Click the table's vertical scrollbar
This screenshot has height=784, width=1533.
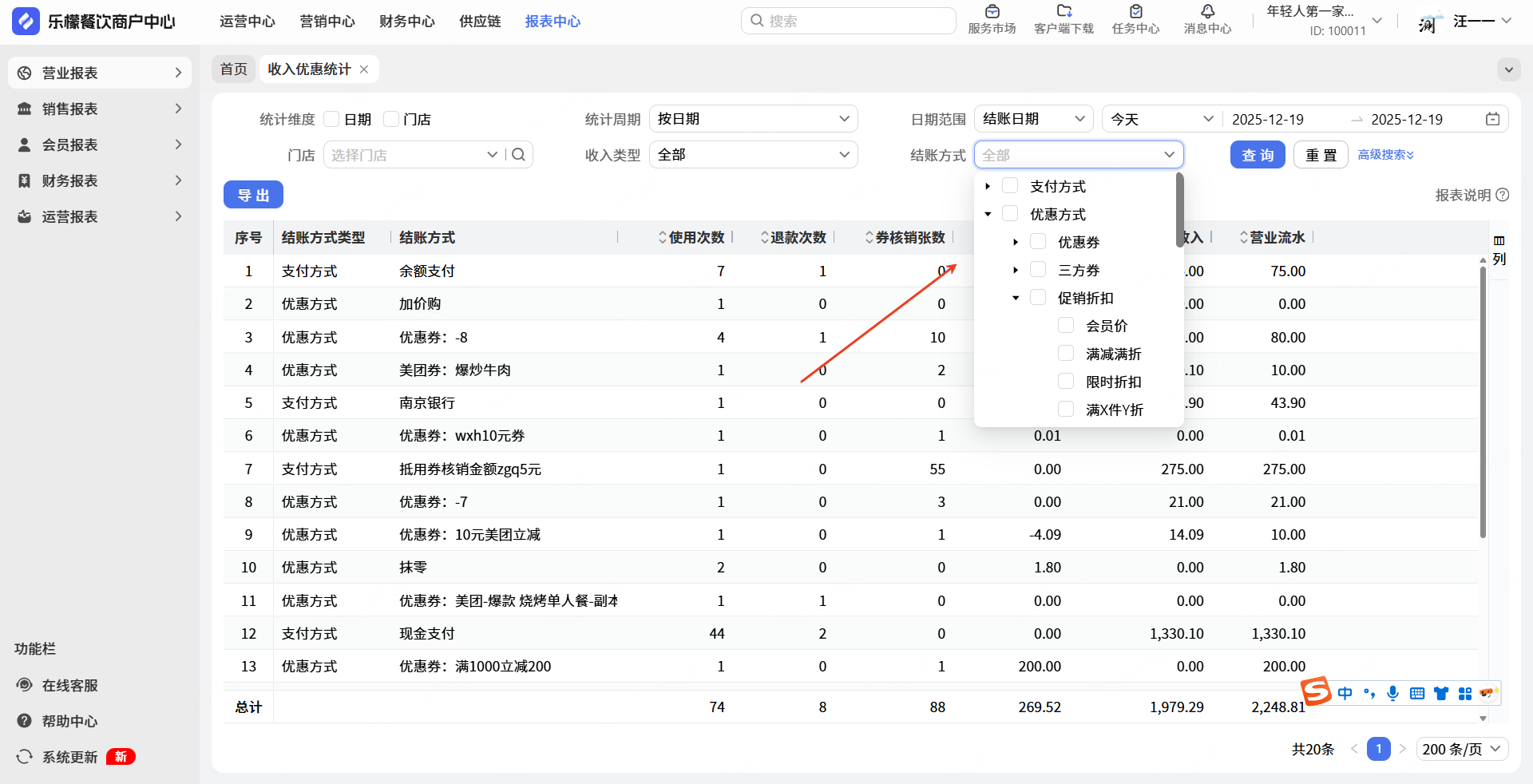coord(1483,399)
